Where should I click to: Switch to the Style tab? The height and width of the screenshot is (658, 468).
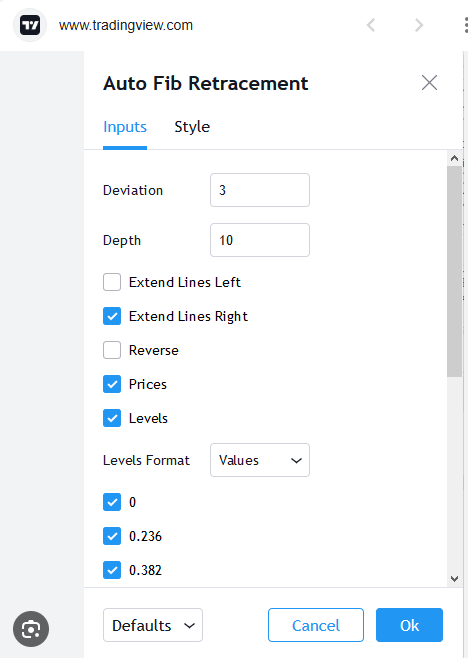[192, 127]
